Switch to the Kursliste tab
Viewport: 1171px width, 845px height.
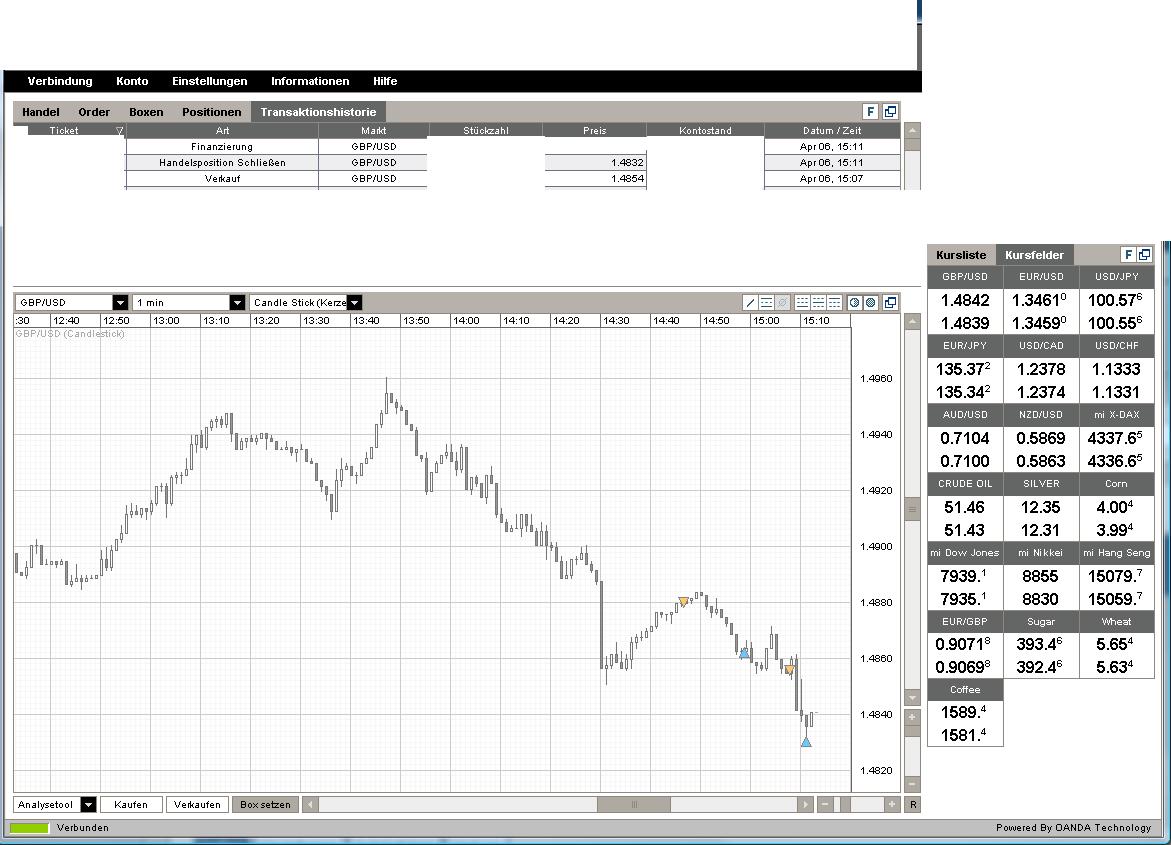[x=961, y=255]
